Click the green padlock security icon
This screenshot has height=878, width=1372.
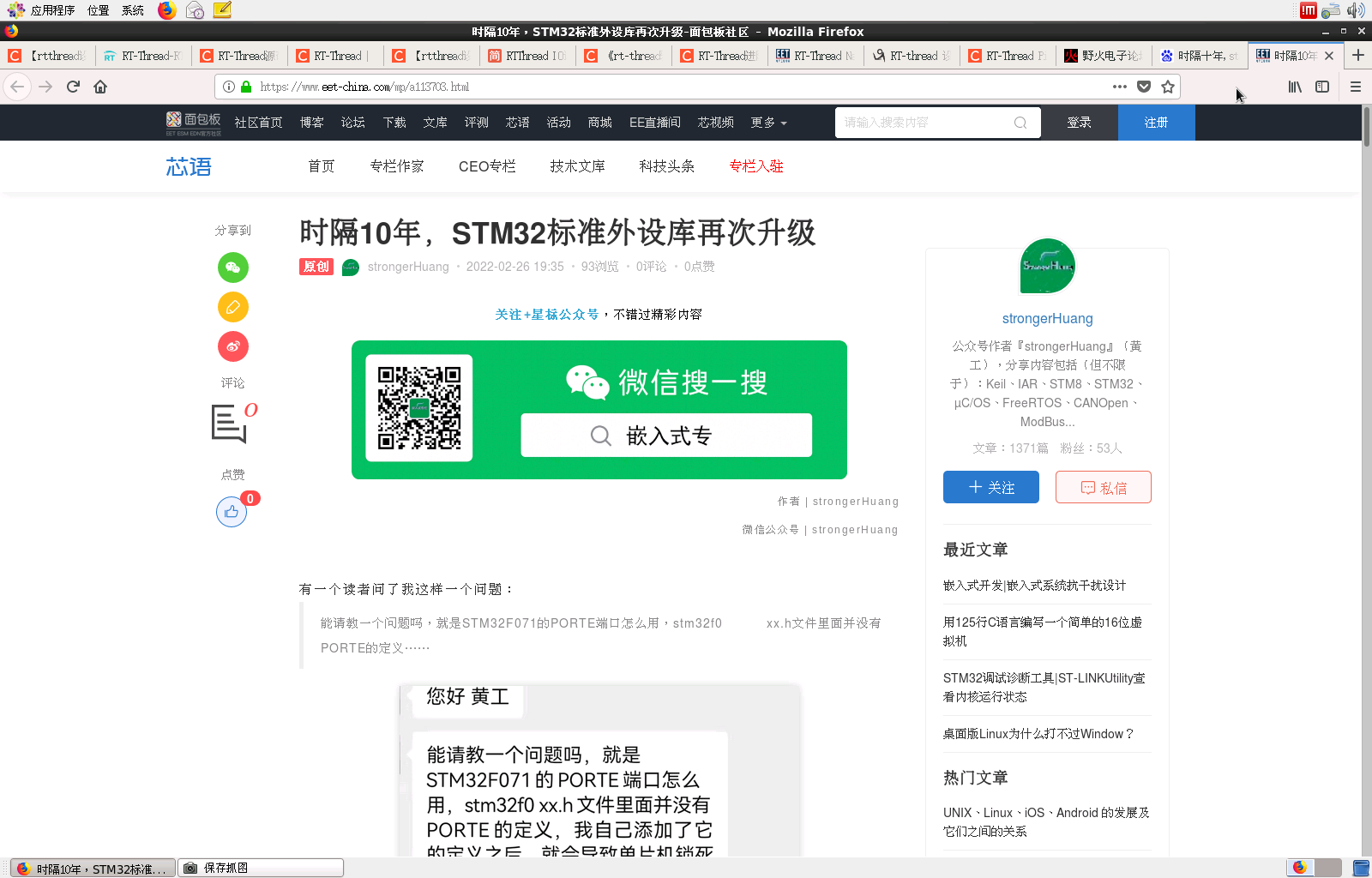(x=246, y=87)
